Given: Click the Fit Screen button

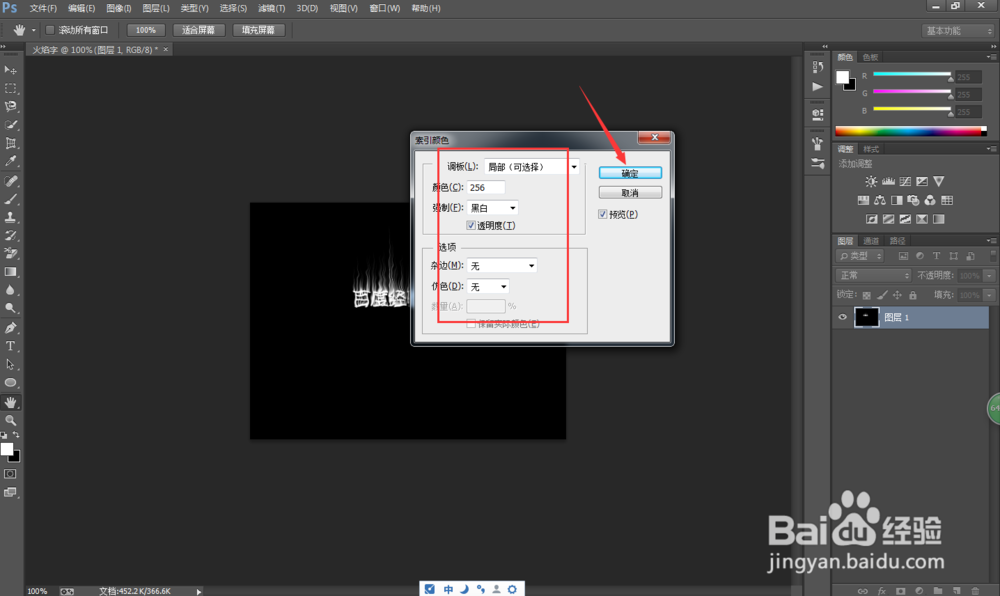Looking at the screenshot, I should click(x=198, y=30).
